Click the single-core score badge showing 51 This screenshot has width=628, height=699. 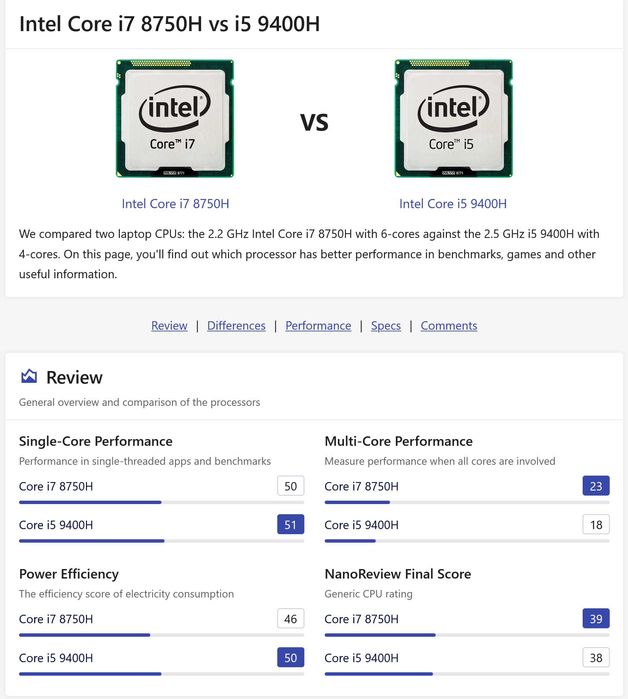(290, 525)
